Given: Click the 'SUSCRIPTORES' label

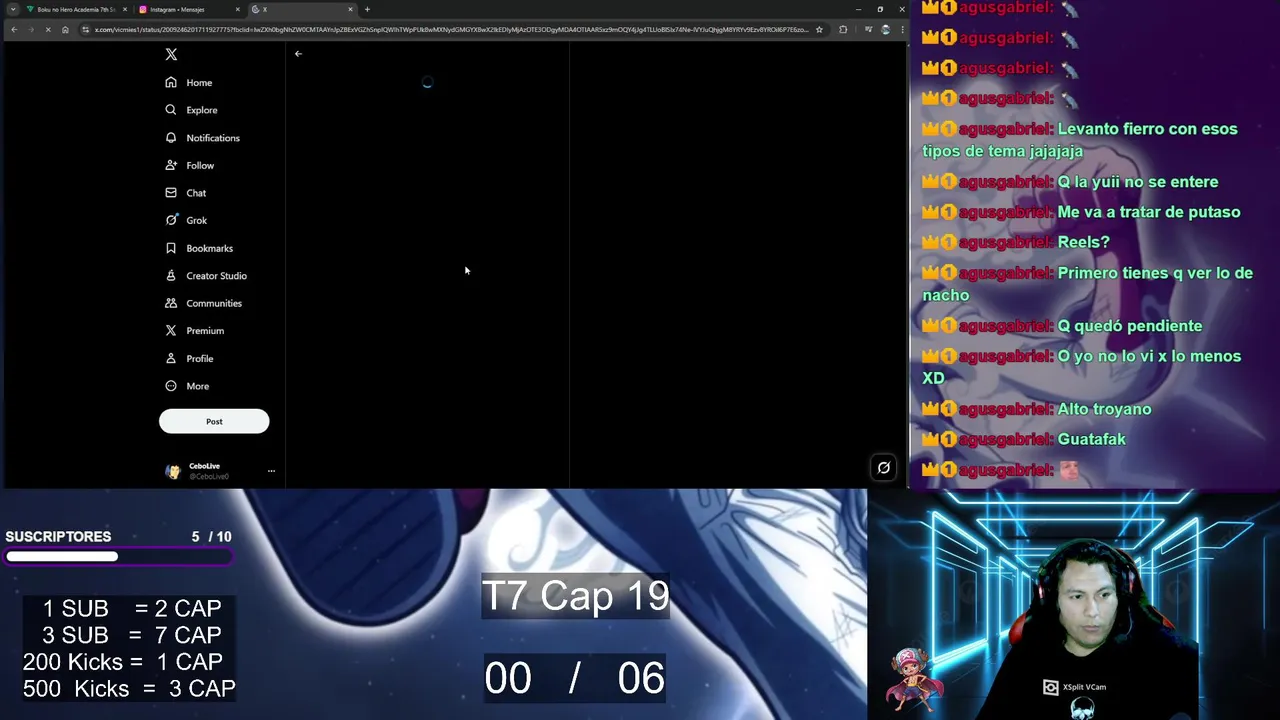Looking at the screenshot, I should pyautogui.click(x=58, y=536).
